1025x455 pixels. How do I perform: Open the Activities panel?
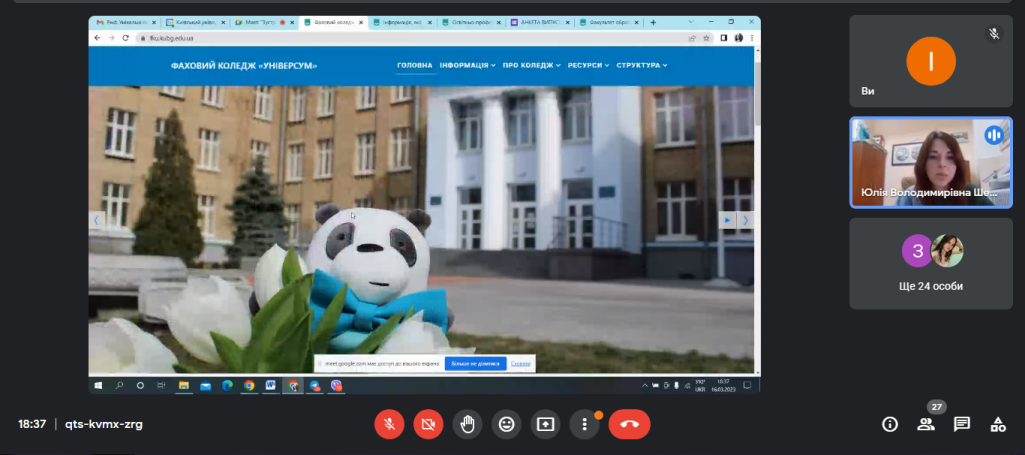coord(997,424)
